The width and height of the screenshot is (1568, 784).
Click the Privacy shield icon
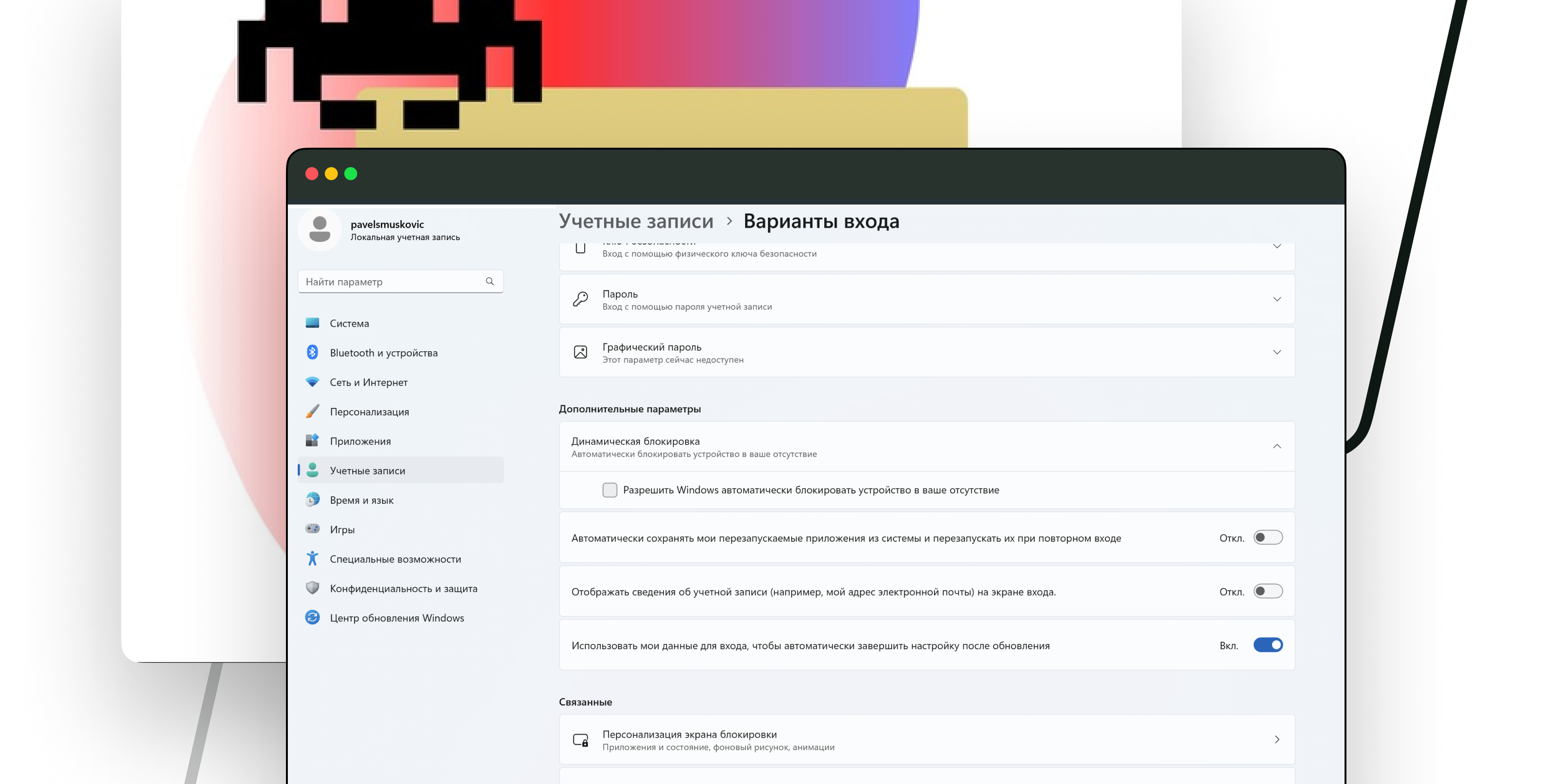click(312, 588)
